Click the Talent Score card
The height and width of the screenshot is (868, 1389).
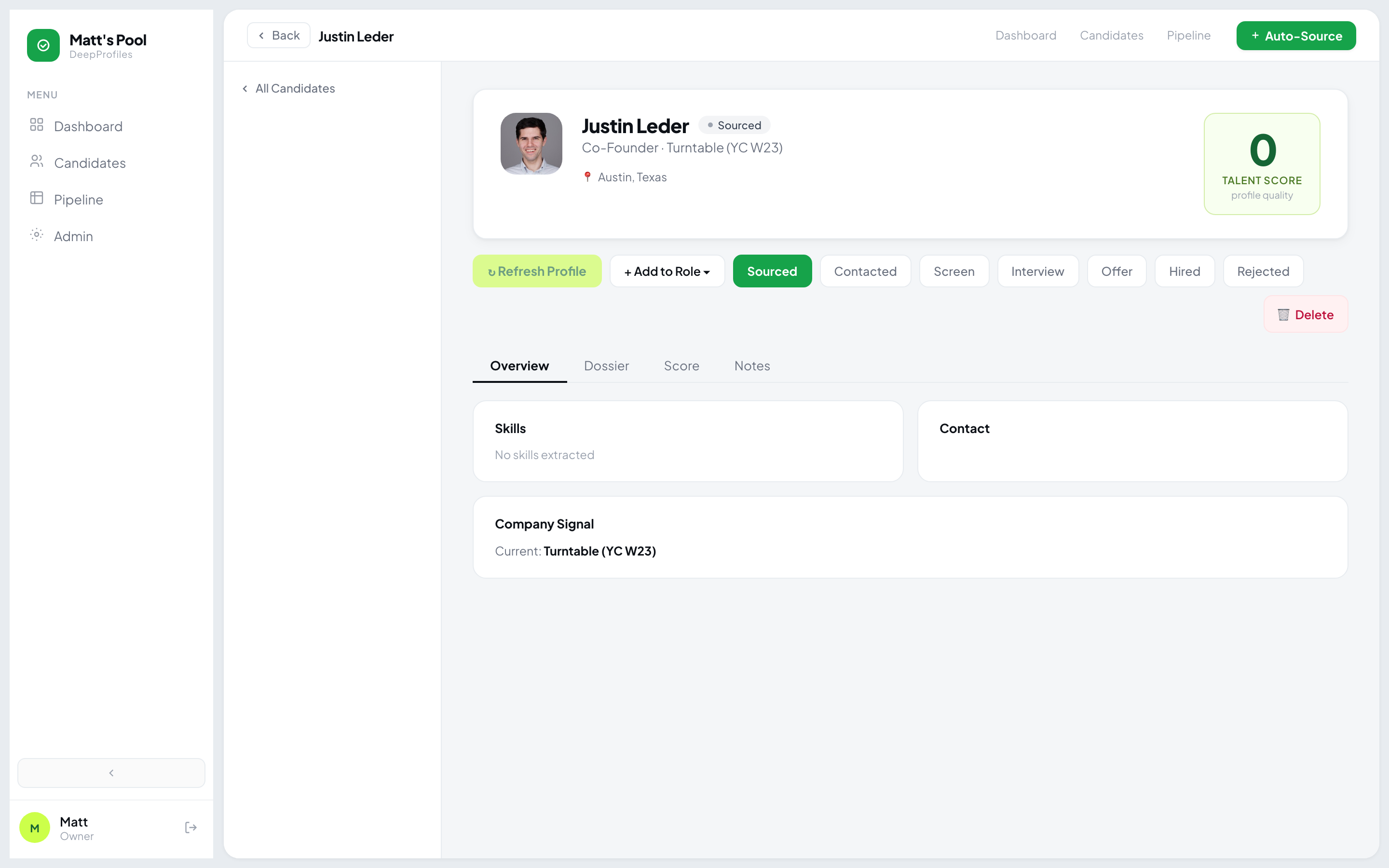point(1262,163)
